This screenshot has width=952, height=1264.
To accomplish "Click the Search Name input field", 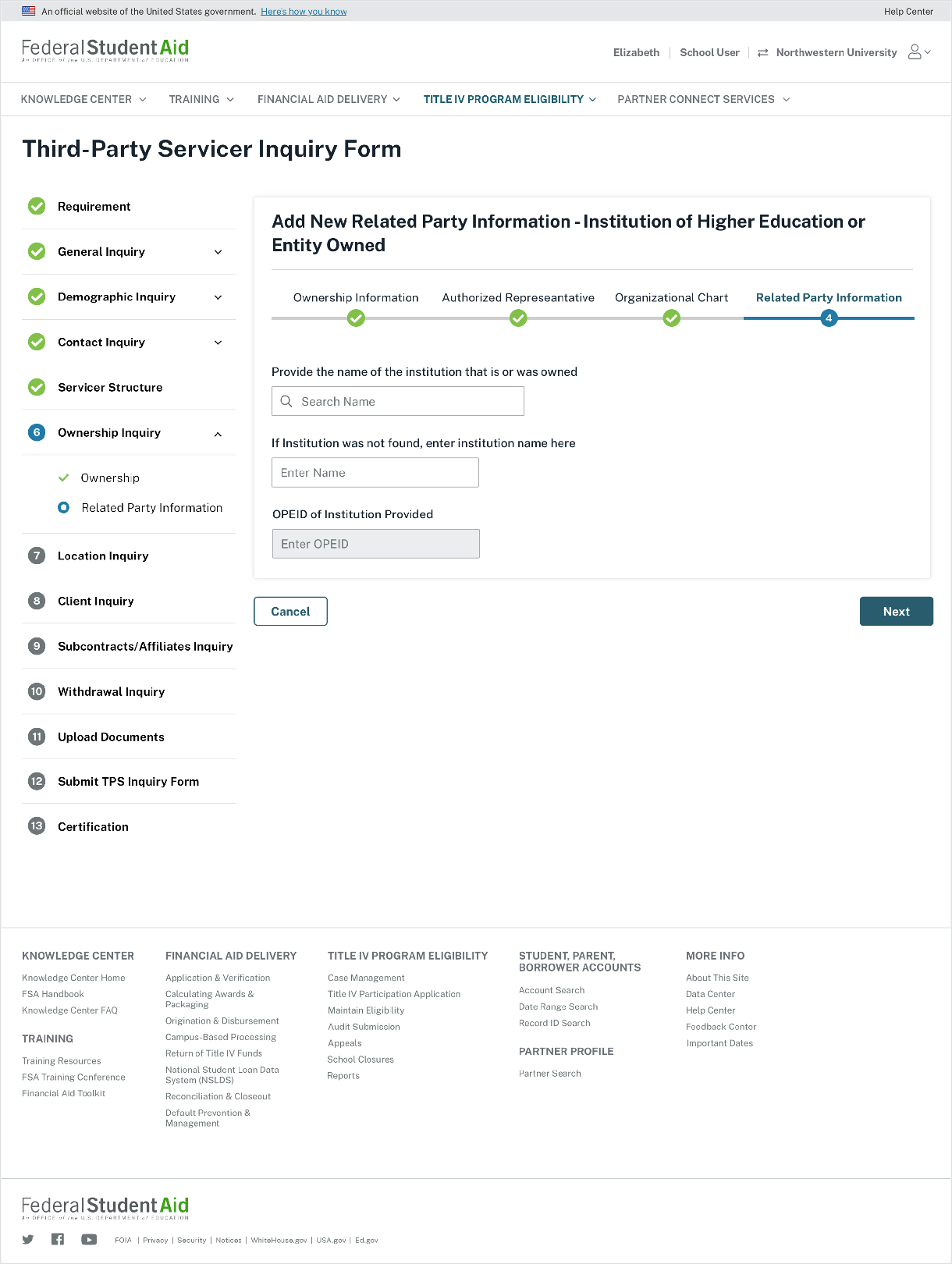I will tap(398, 401).
